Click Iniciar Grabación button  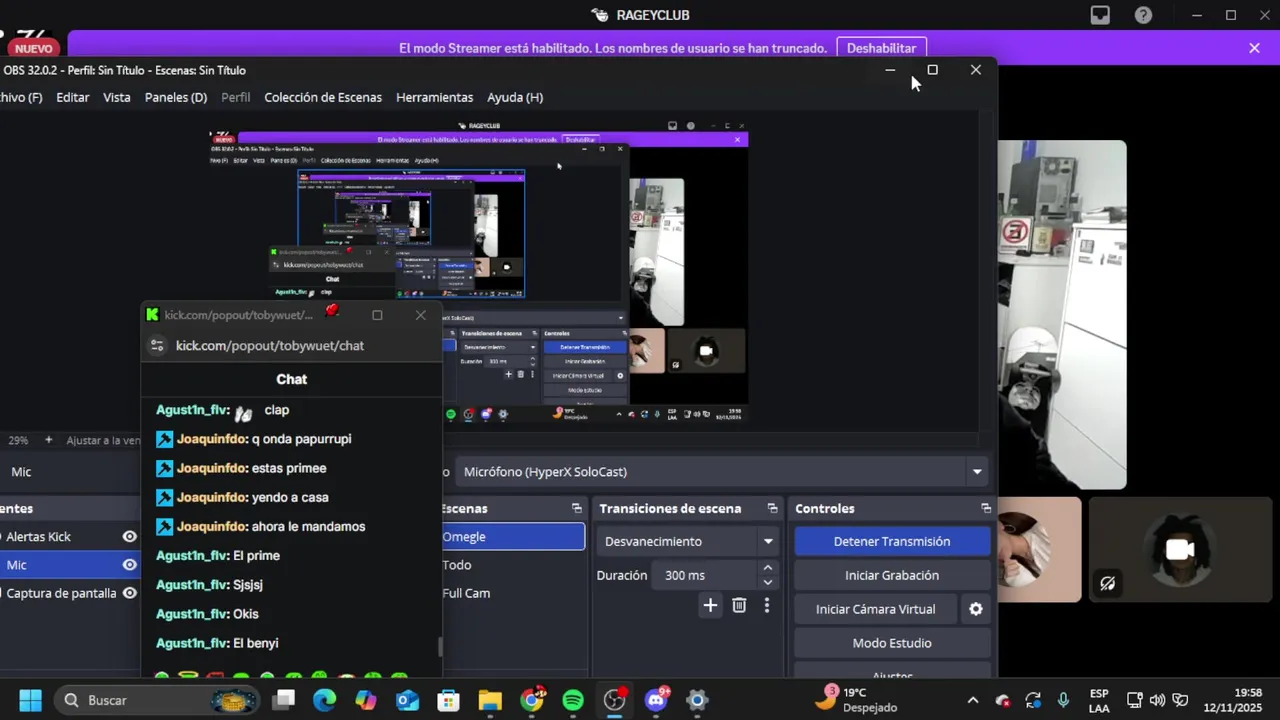tap(892, 575)
